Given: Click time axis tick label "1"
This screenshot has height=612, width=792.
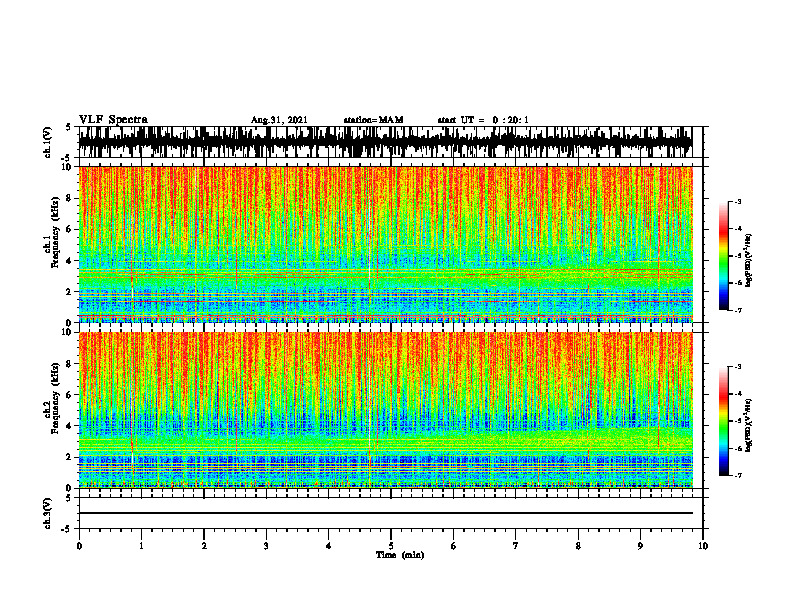Looking at the screenshot, I should [x=141, y=546].
